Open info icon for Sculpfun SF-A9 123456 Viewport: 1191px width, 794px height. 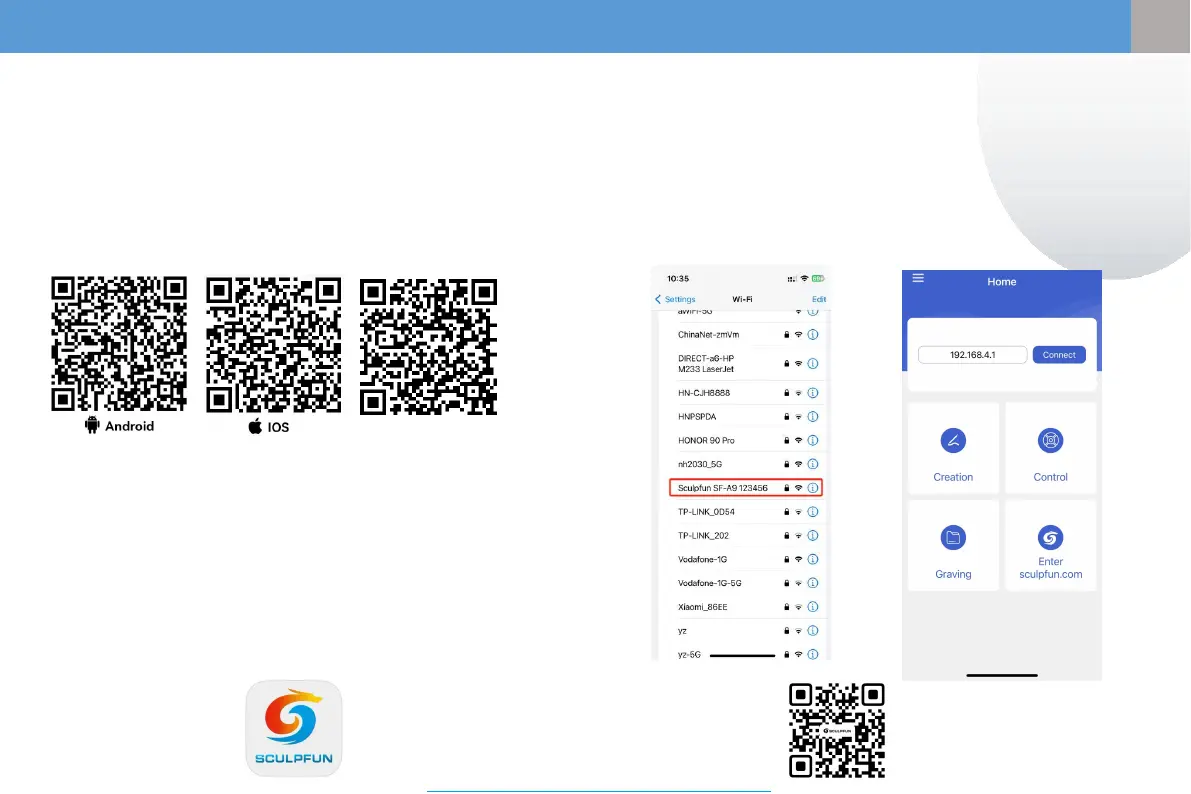813,488
